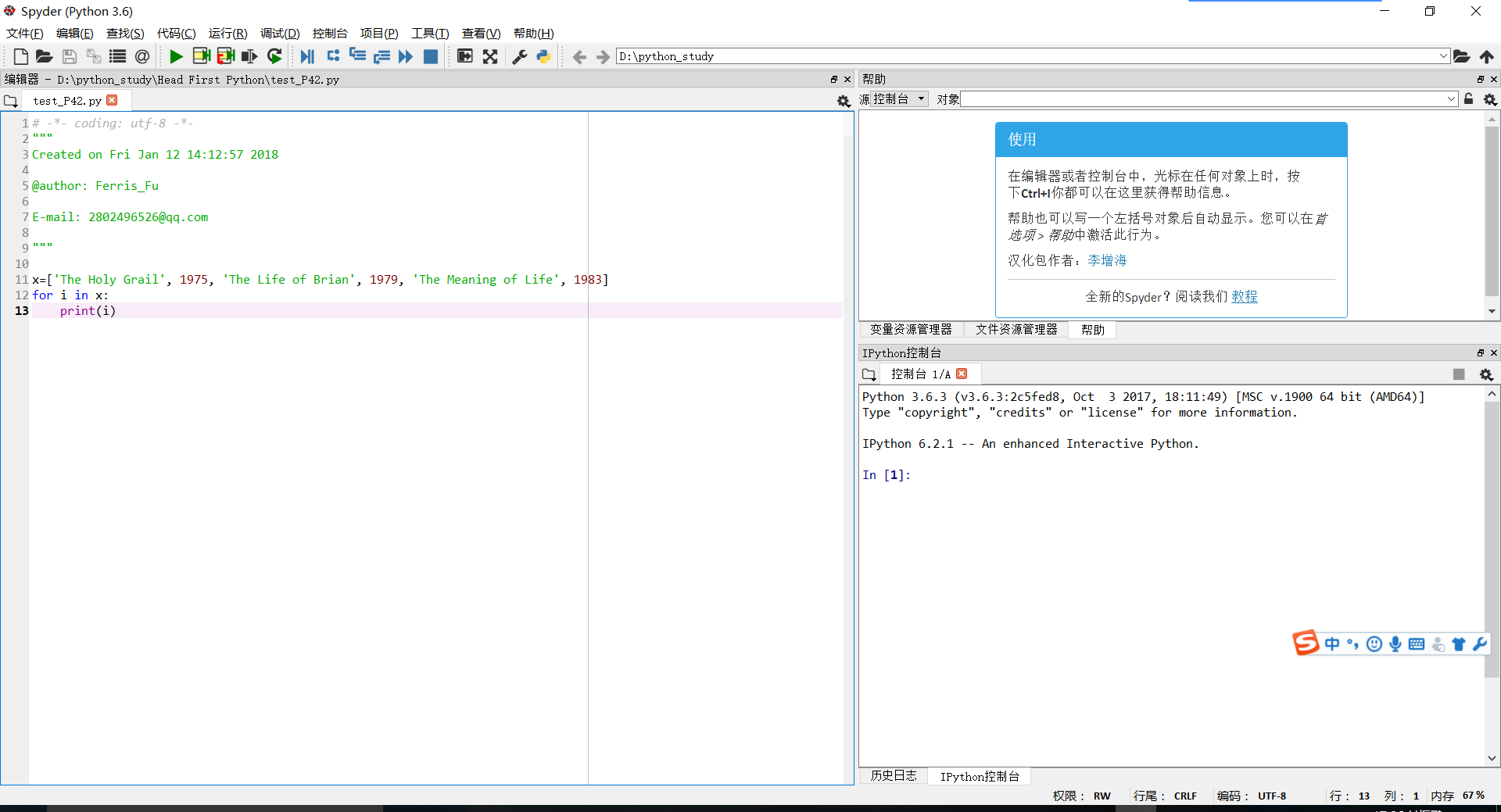
Task: Open the 李增海 author link
Action: click(1107, 260)
